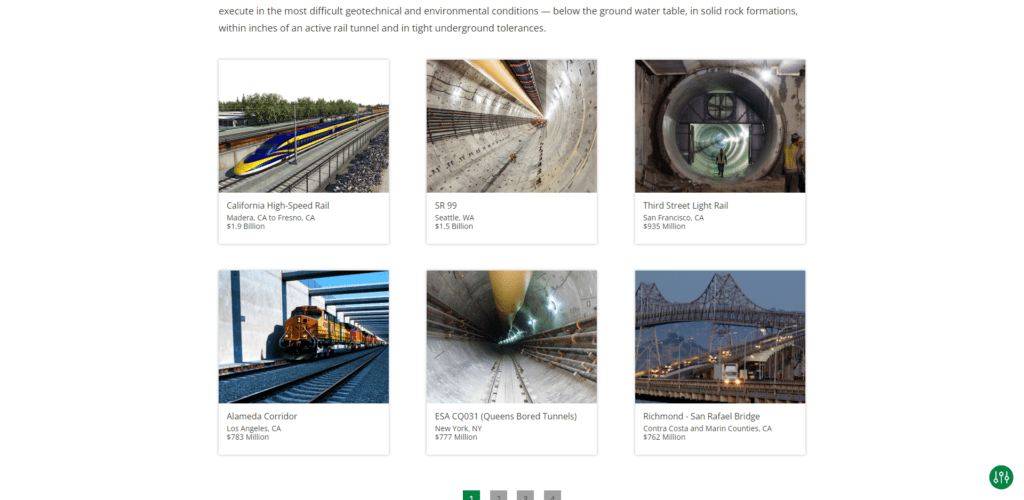View the Richmond - San Rafael Bridge photo

[x=720, y=337]
